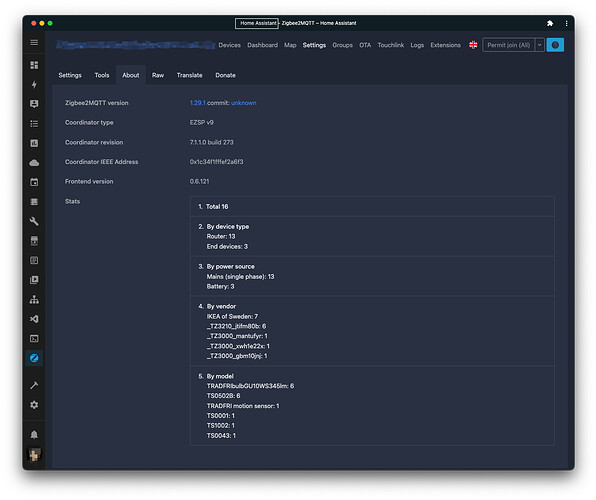Open the stacked server icon in sidebar

coord(34,202)
